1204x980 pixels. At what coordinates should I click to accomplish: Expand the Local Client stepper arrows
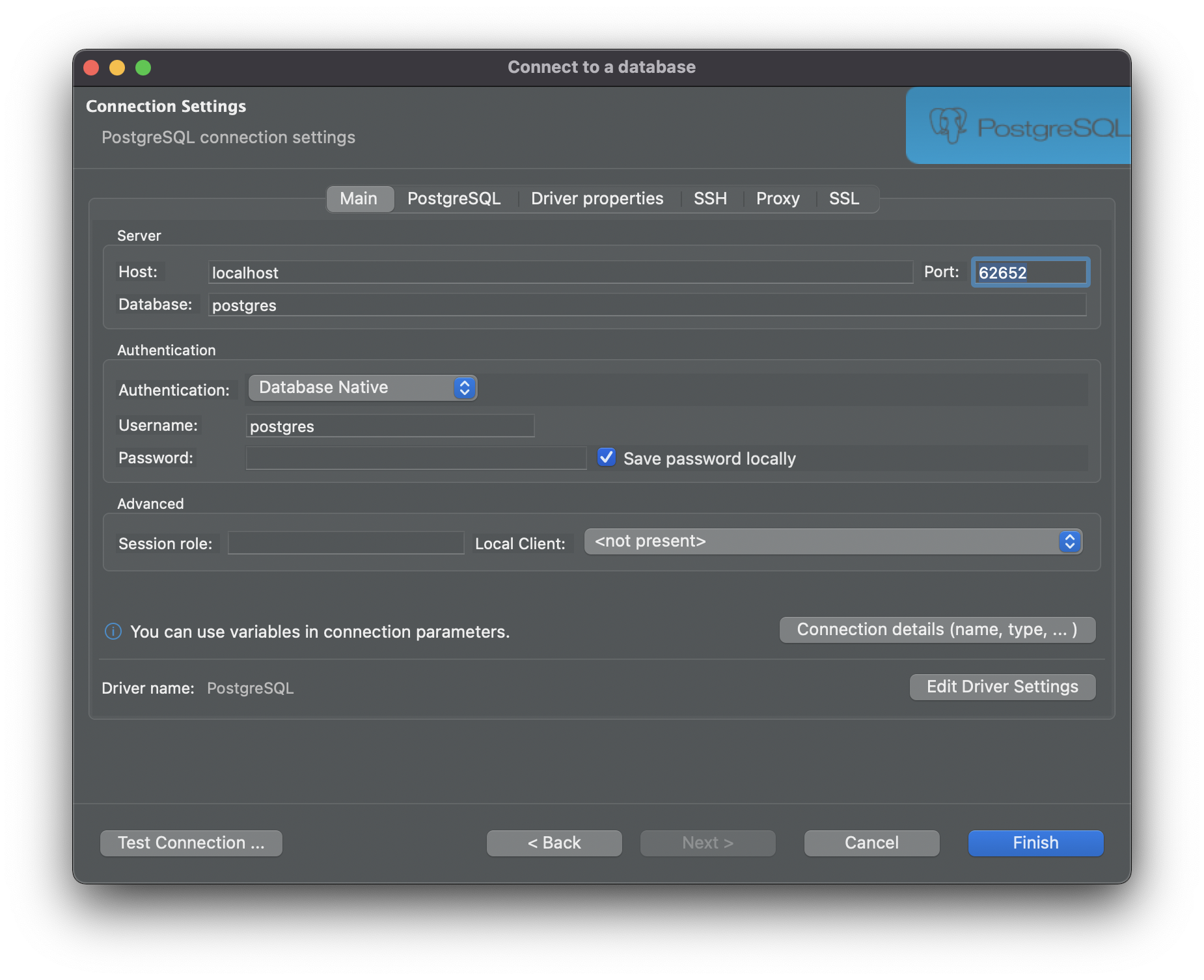point(1069,541)
